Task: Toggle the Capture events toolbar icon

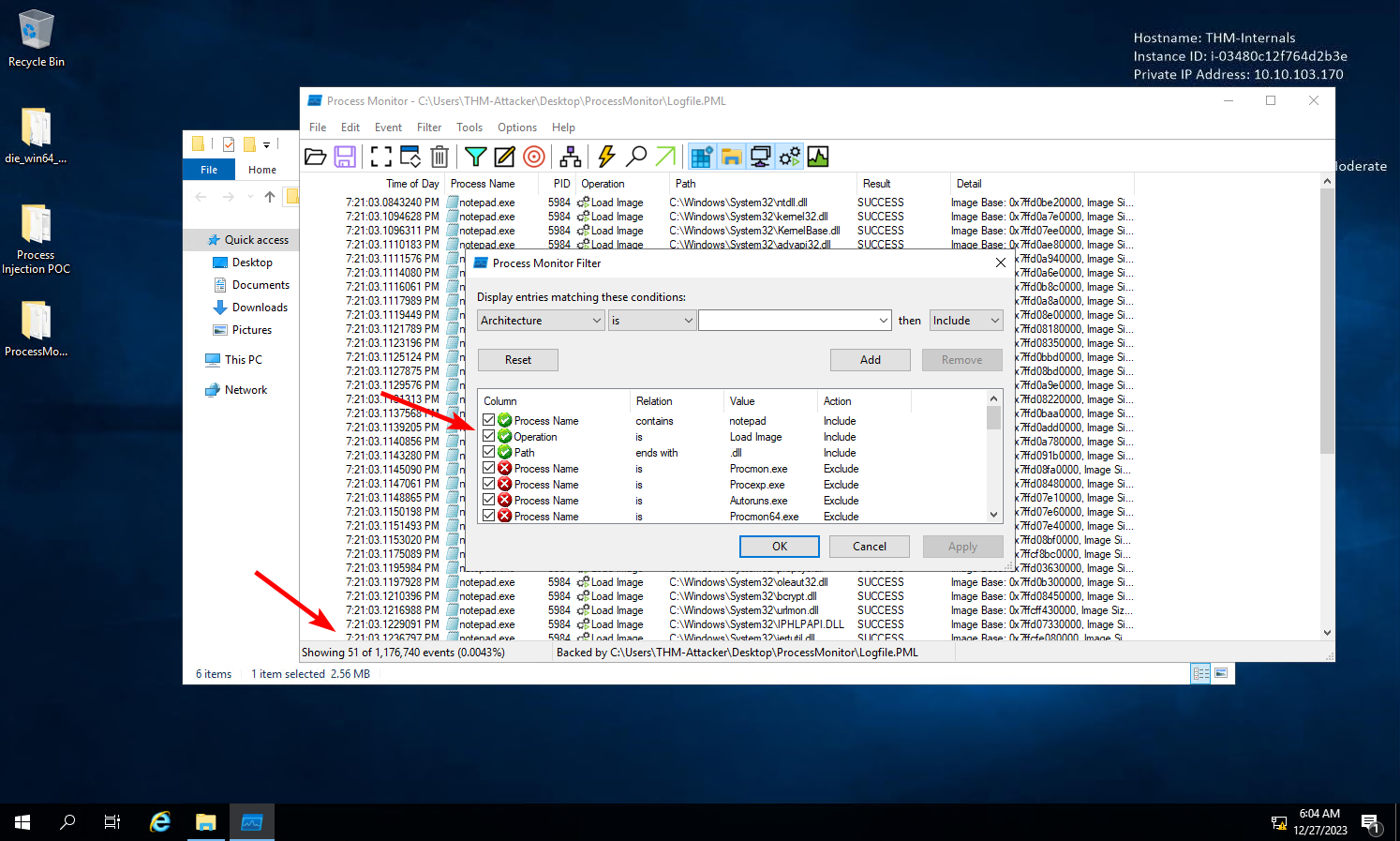Action: click(381, 157)
